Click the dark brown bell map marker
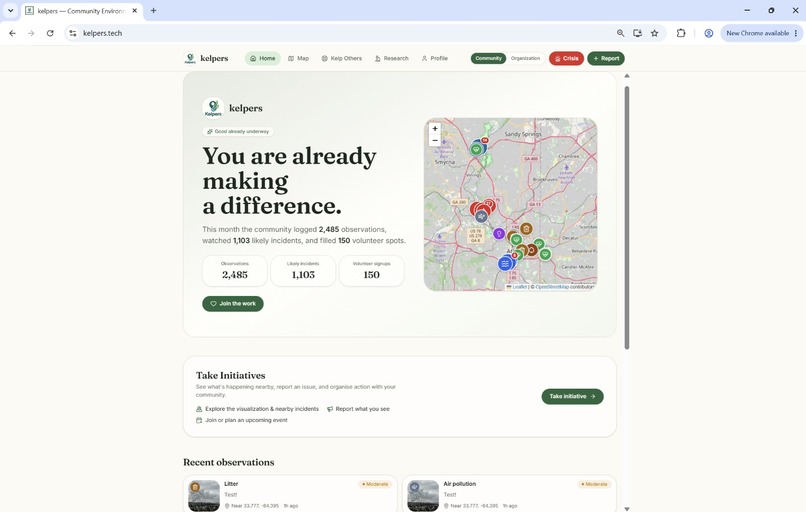Viewport: 806px width, 512px height. (532, 250)
